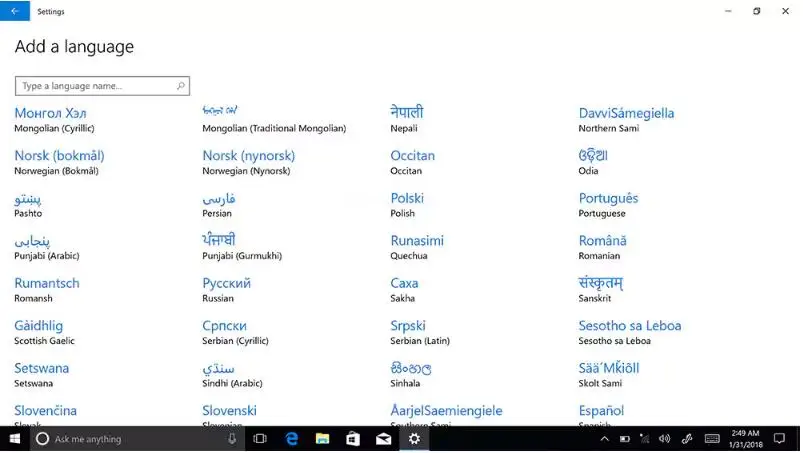Select Skolt Sami language
This screenshot has width=803, height=453.
tap(609, 375)
